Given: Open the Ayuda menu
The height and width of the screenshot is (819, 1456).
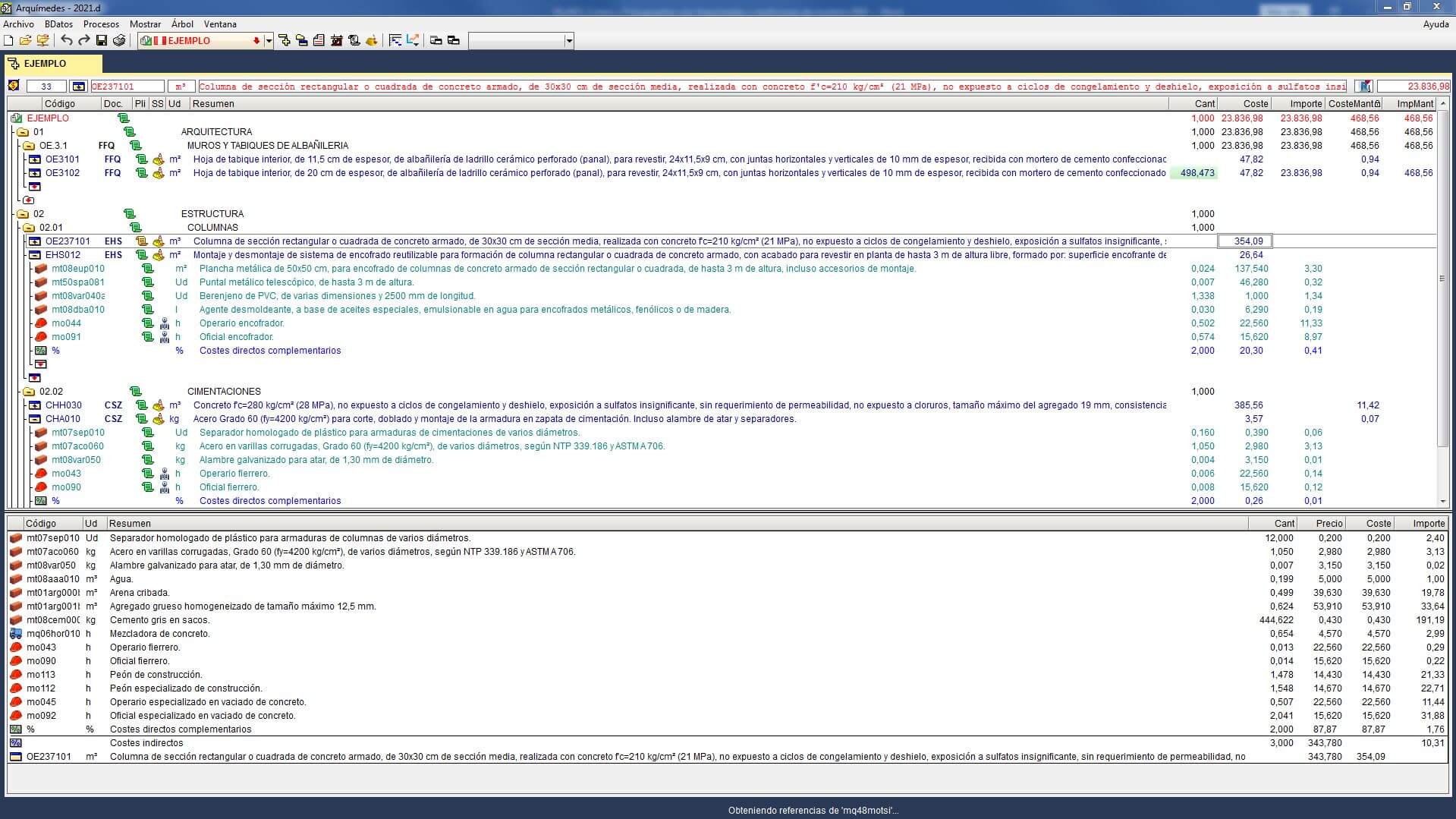Looking at the screenshot, I should click(x=1436, y=24).
